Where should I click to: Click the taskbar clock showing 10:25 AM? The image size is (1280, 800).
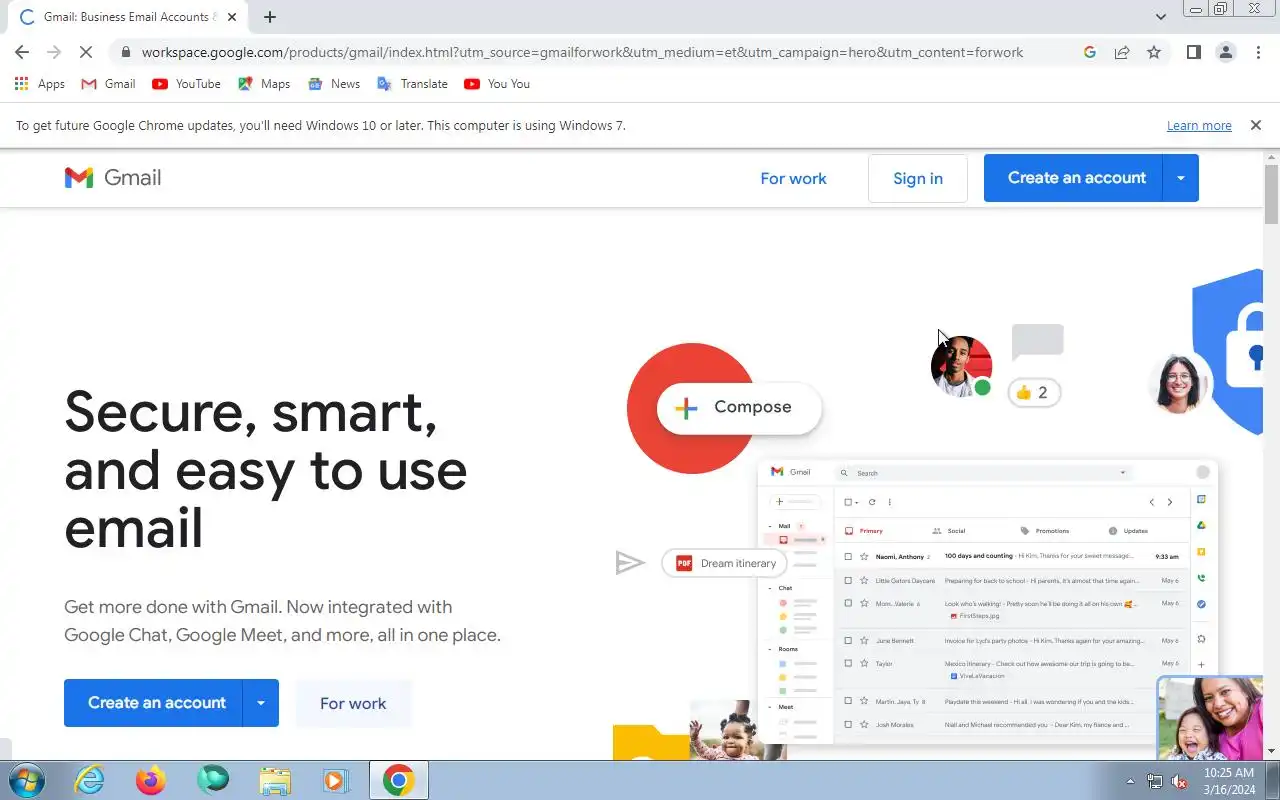1229,781
